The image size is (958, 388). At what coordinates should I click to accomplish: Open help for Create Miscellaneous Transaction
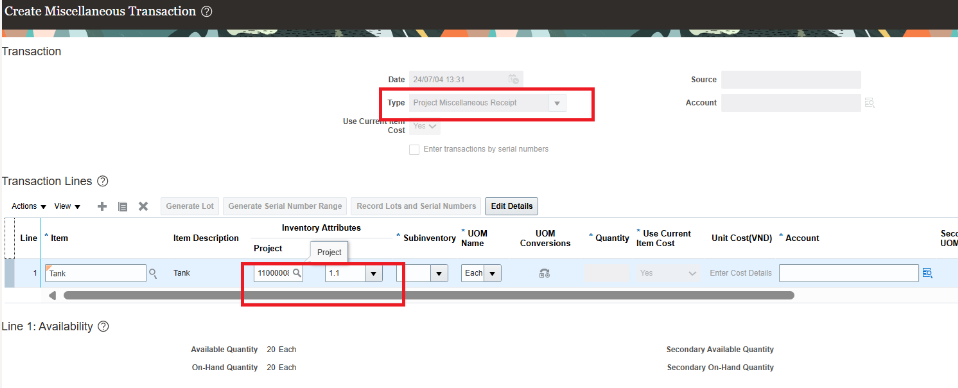(207, 12)
